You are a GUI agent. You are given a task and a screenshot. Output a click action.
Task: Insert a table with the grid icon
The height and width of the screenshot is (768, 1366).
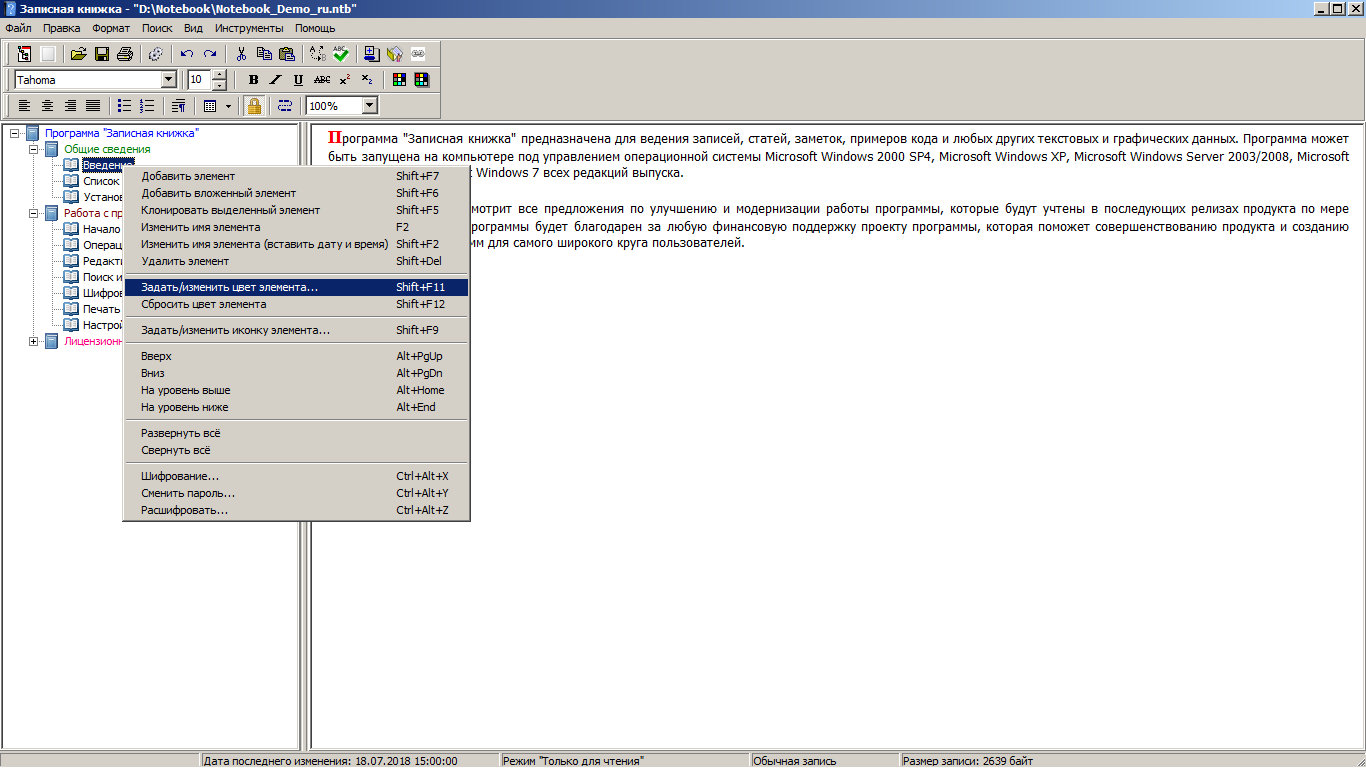[210, 106]
